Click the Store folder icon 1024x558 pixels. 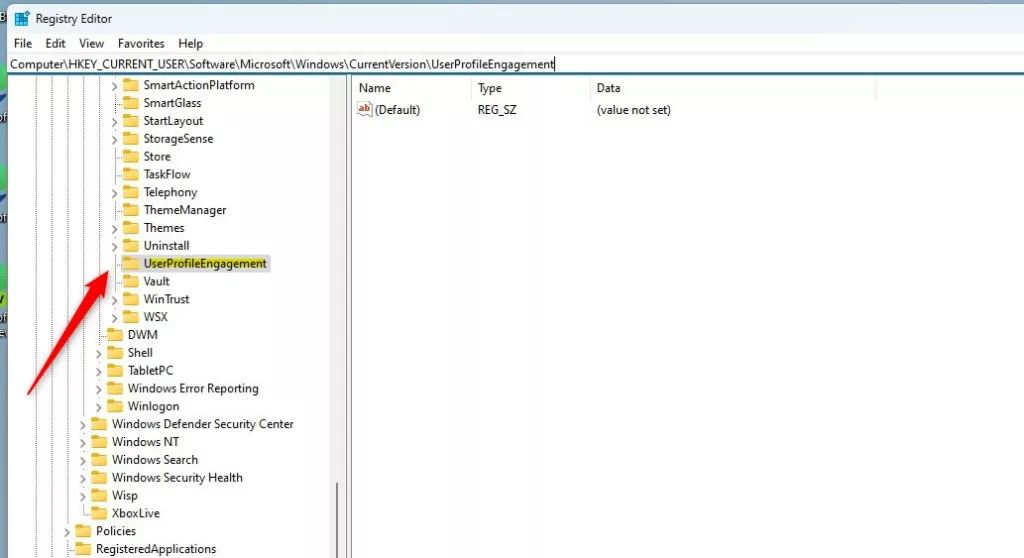pyautogui.click(x=131, y=156)
